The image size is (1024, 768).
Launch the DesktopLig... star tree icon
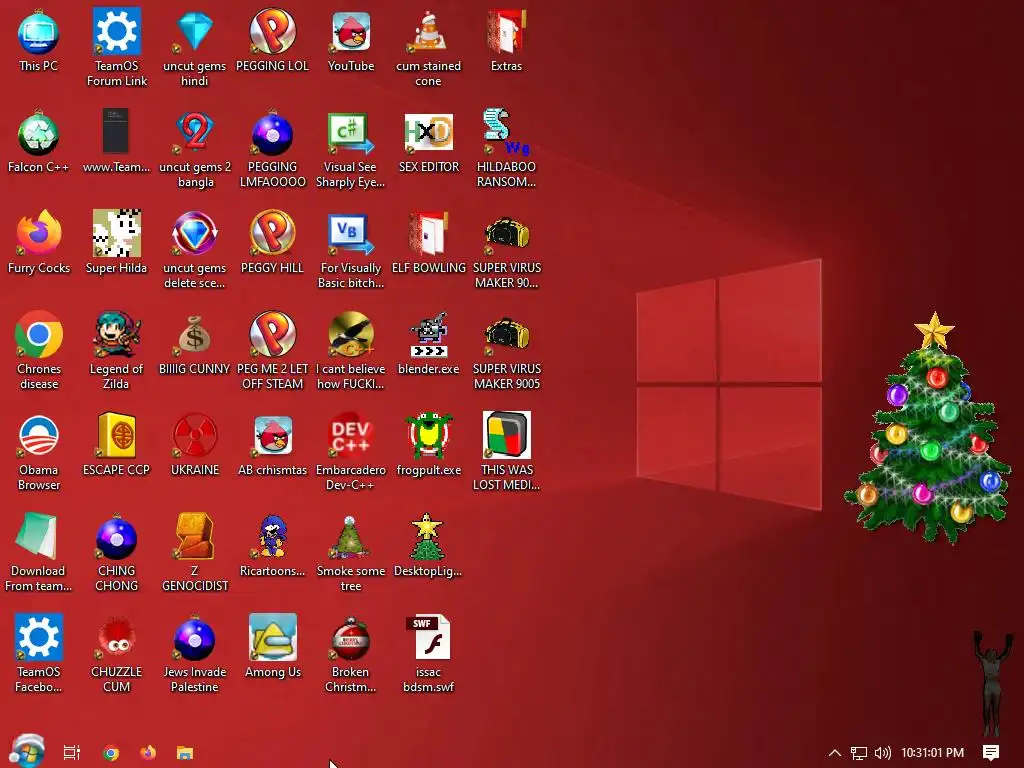point(428,545)
